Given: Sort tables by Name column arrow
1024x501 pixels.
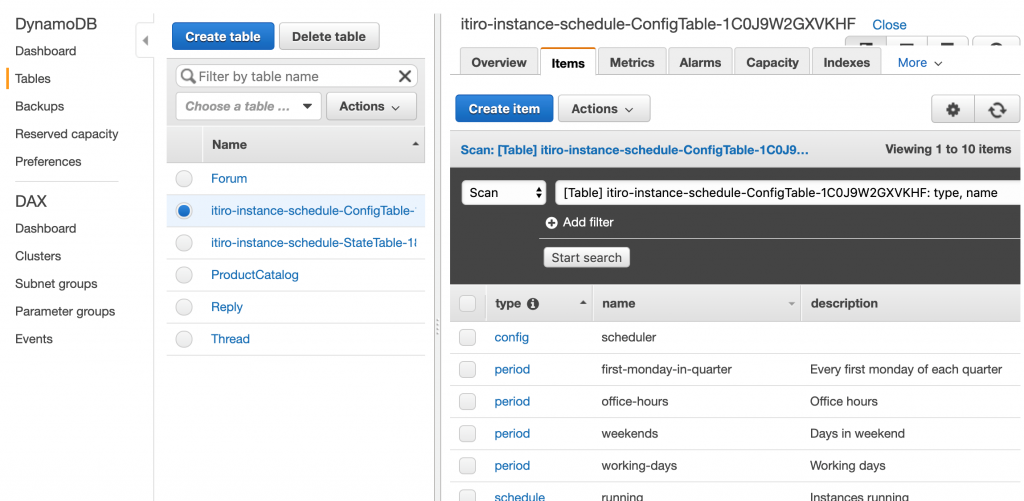Looking at the screenshot, I should (416, 145).
